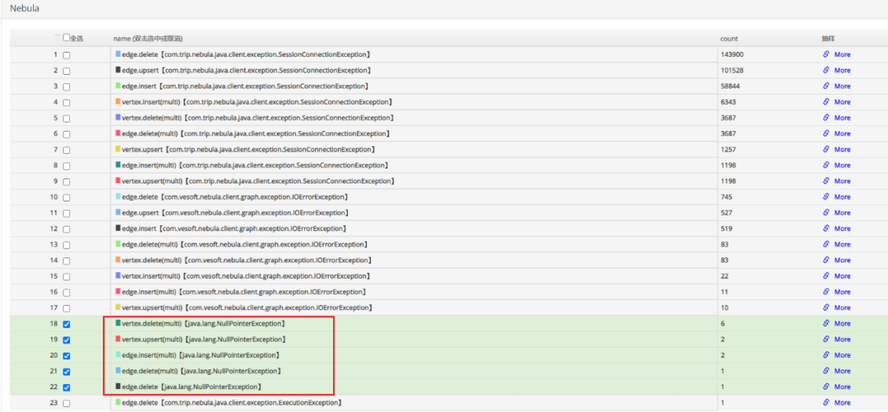Uncheck the box for row 20
Viewport: 888px width, 412px height.
pos(66,356)
